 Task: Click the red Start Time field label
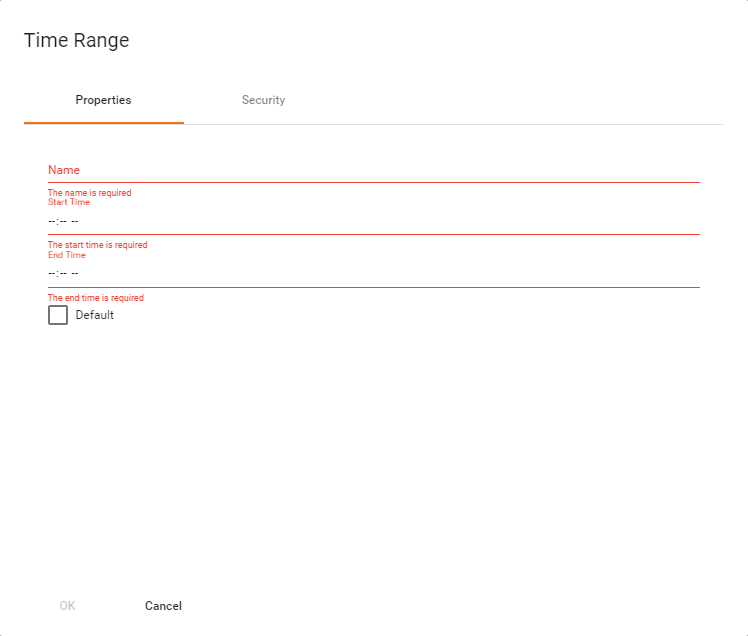click(x=68, y=203)
